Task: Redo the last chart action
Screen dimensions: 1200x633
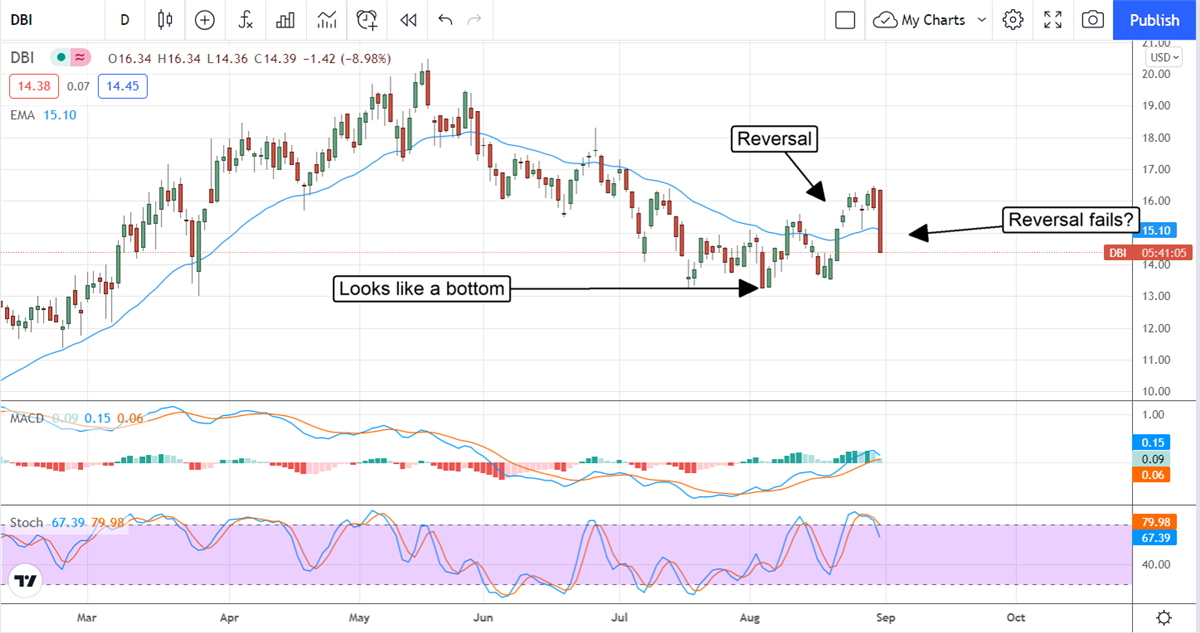Action: (x=475, y=19)
